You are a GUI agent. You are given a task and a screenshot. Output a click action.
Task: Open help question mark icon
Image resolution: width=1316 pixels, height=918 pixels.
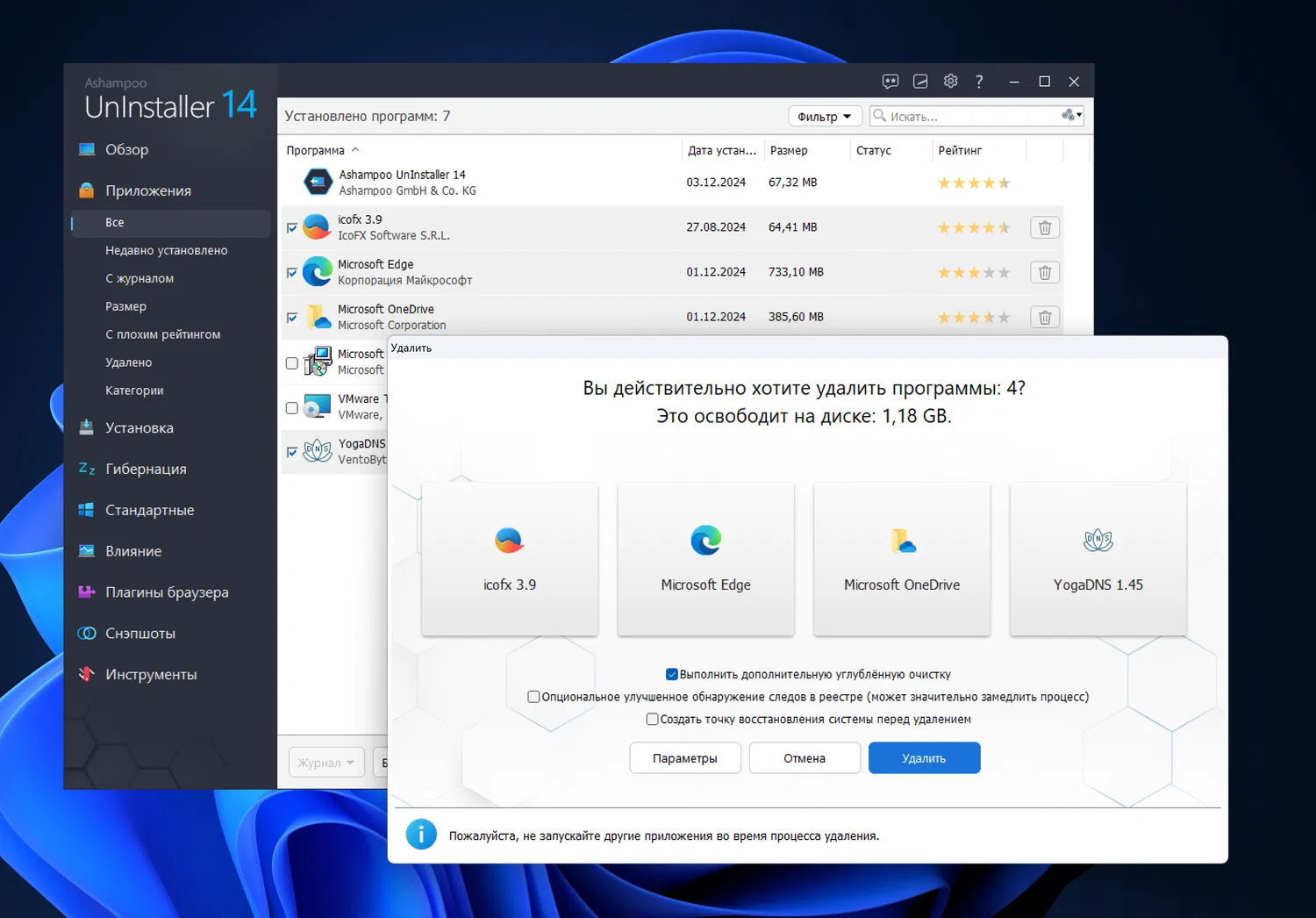(979, 82)
